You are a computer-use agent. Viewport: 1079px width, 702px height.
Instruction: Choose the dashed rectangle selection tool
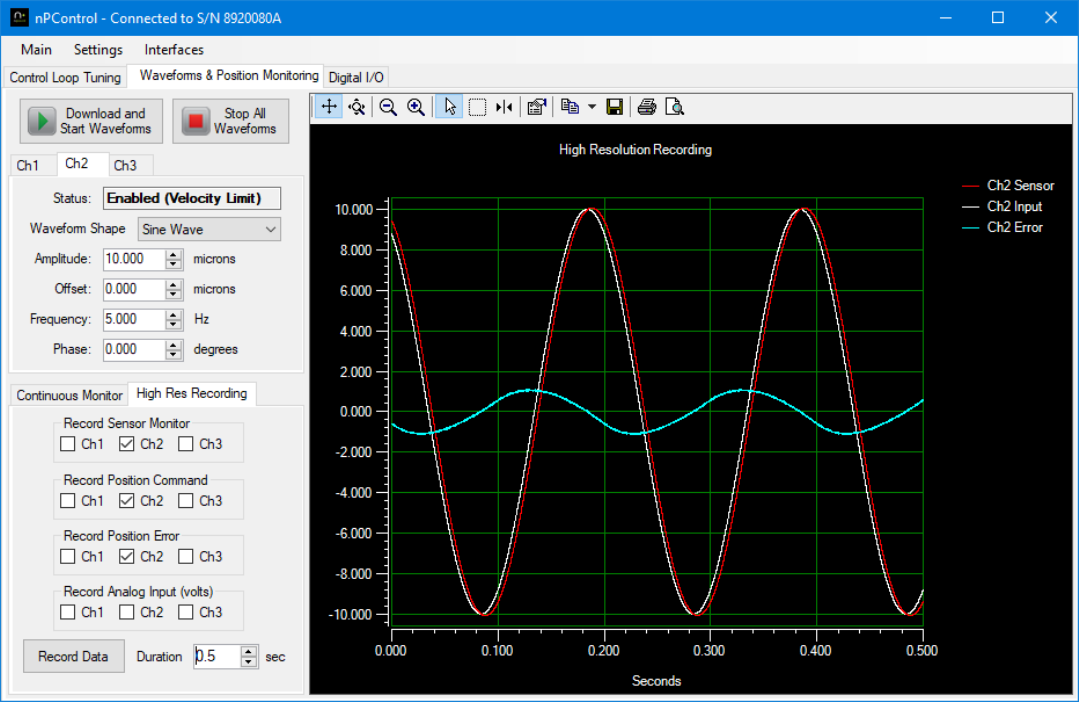pos(477,107)
